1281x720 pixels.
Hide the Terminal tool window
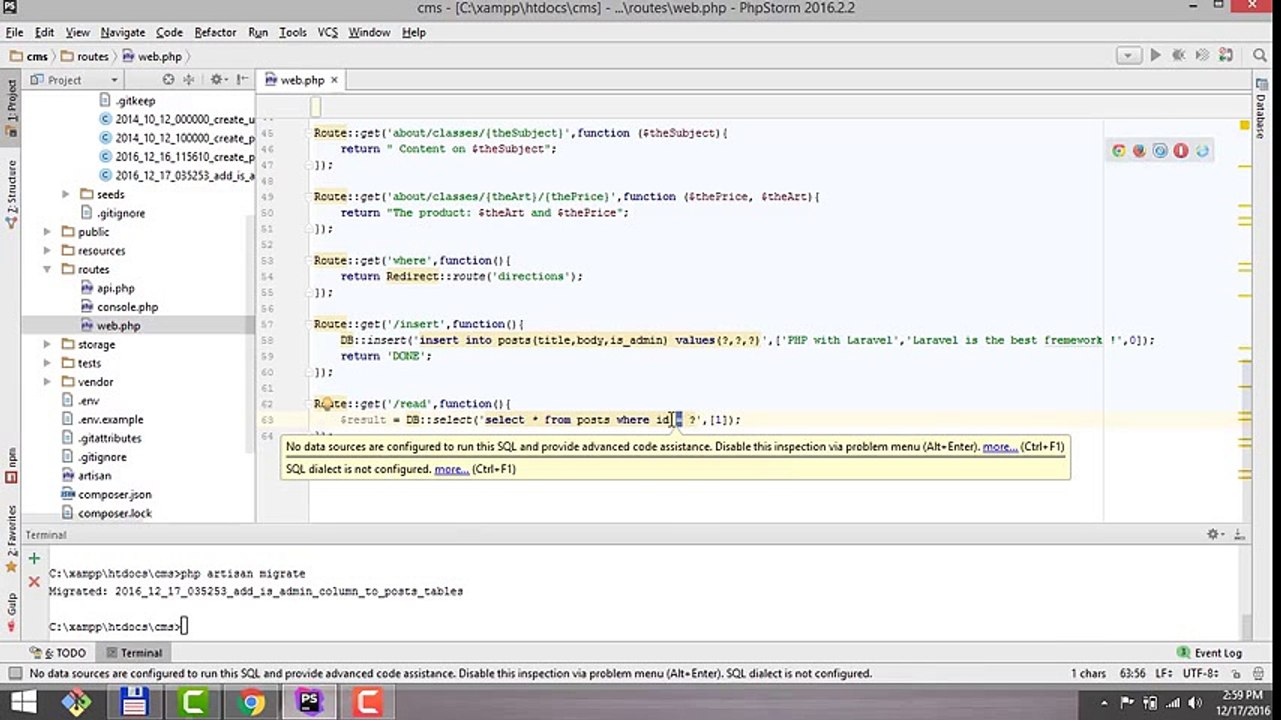(1238, 535)
